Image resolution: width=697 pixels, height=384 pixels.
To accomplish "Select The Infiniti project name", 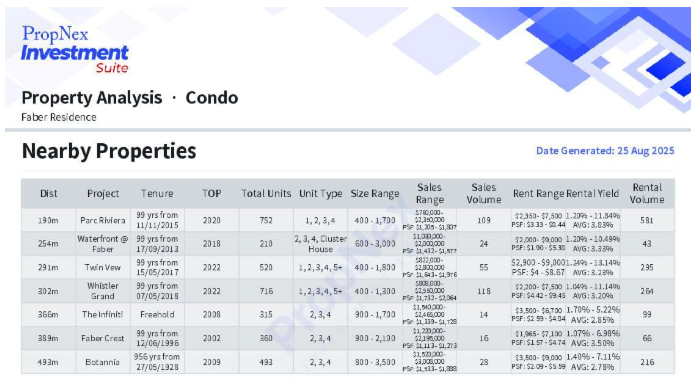I will point(103,315).
